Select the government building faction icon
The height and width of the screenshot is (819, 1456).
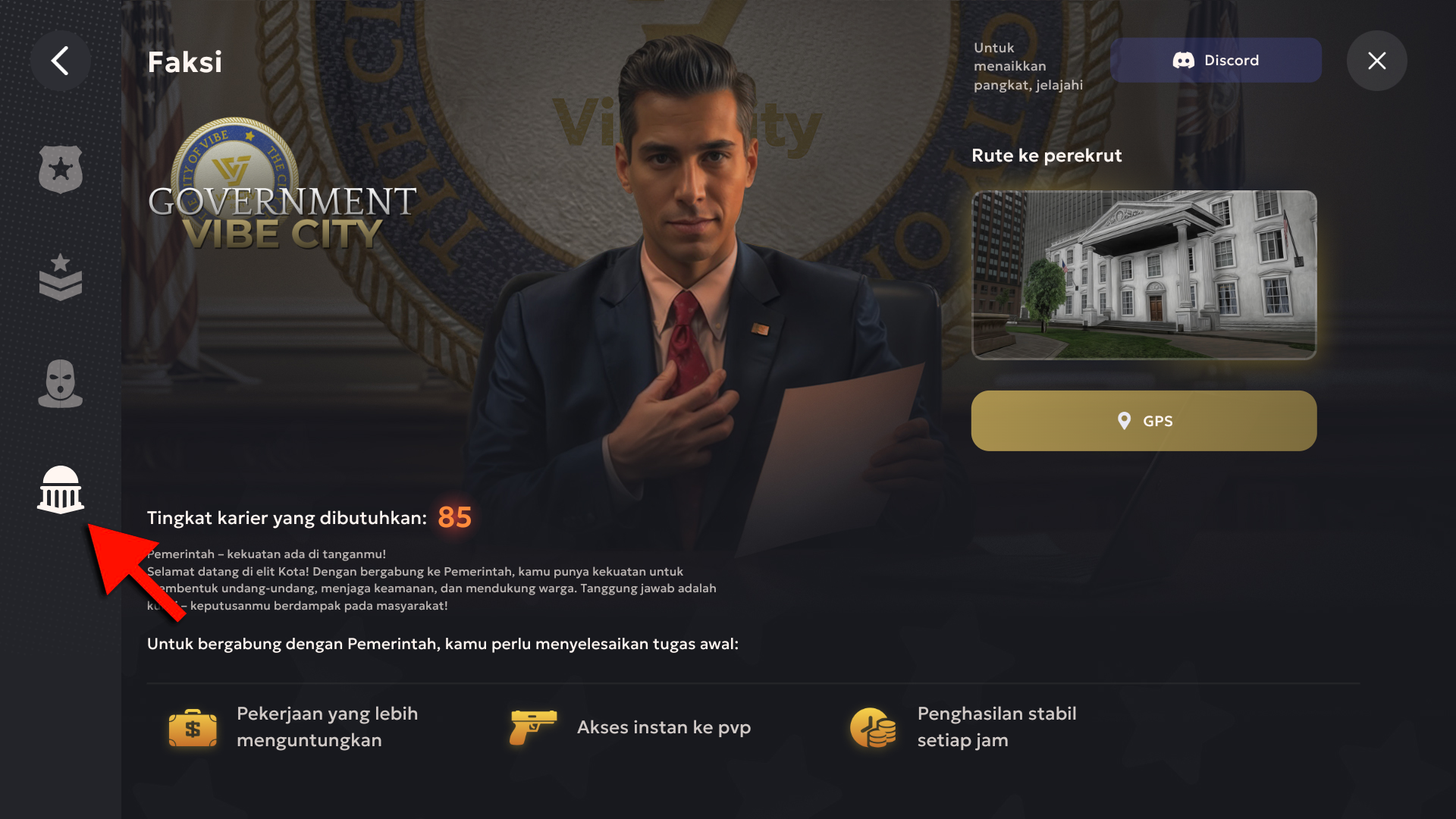(x=61, y=490)
